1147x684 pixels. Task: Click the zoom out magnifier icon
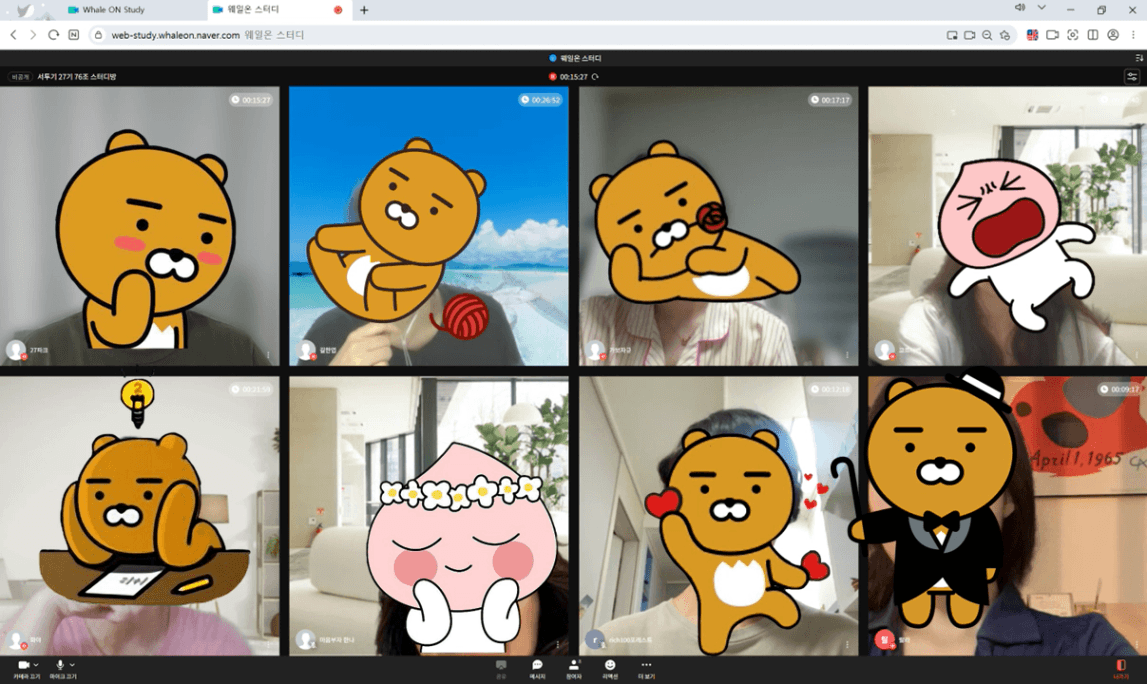point(987,34)
